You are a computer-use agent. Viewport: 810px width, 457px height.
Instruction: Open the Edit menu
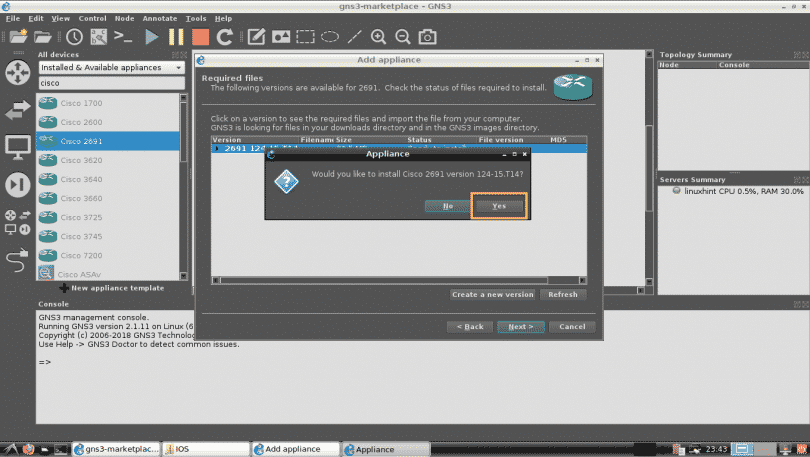tap(36, 18)
